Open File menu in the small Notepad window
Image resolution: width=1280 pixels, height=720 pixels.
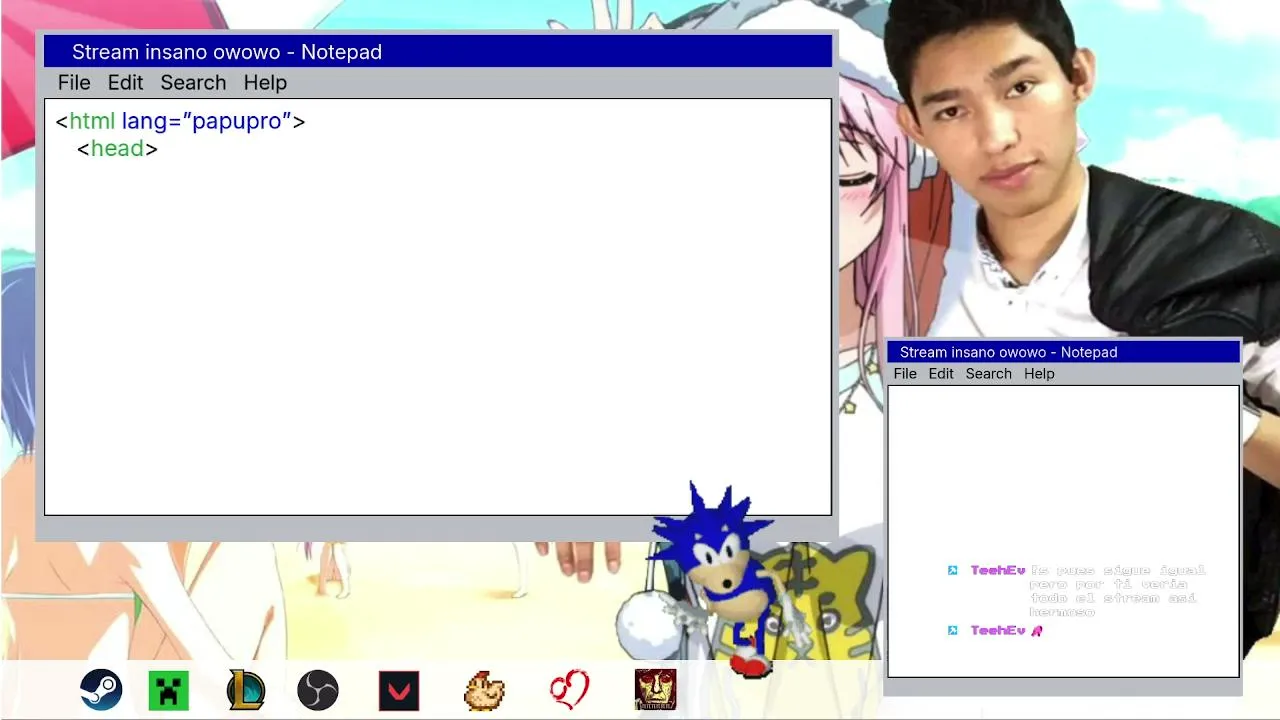tap(905, 374)
